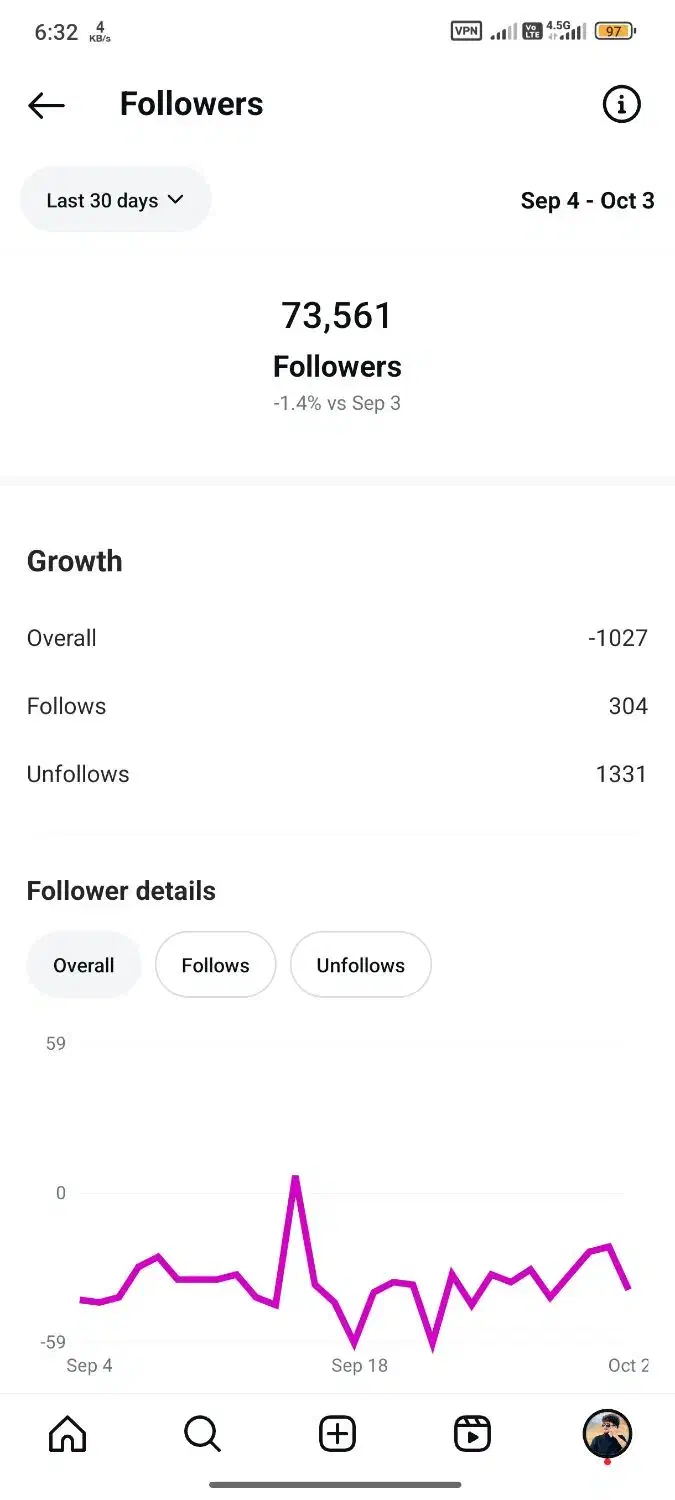Viewport: 675px width, 1500px height.
Task: Tap the create new post plus icon
Action: point(337,1435)
